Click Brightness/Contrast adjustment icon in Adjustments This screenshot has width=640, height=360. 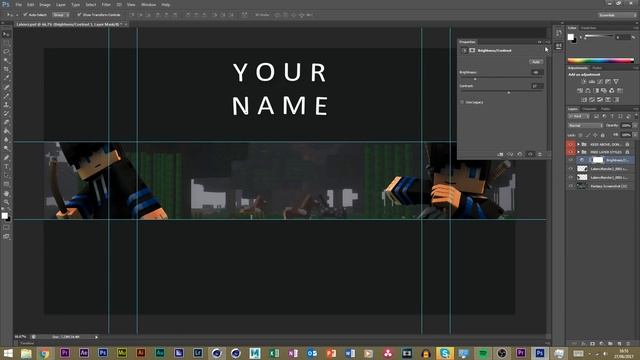[584, 82]
